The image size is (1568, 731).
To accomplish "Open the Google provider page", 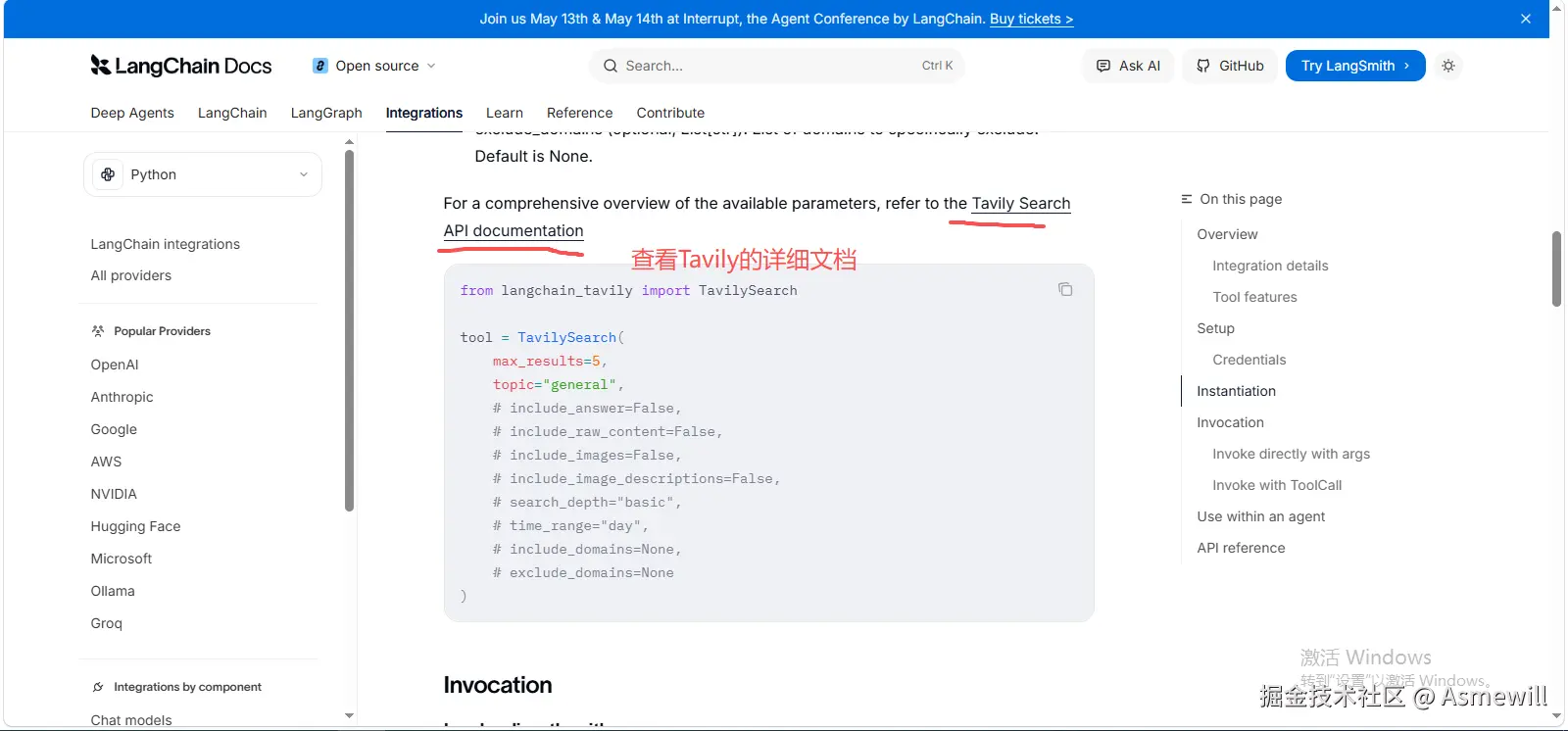I will 114,429.
